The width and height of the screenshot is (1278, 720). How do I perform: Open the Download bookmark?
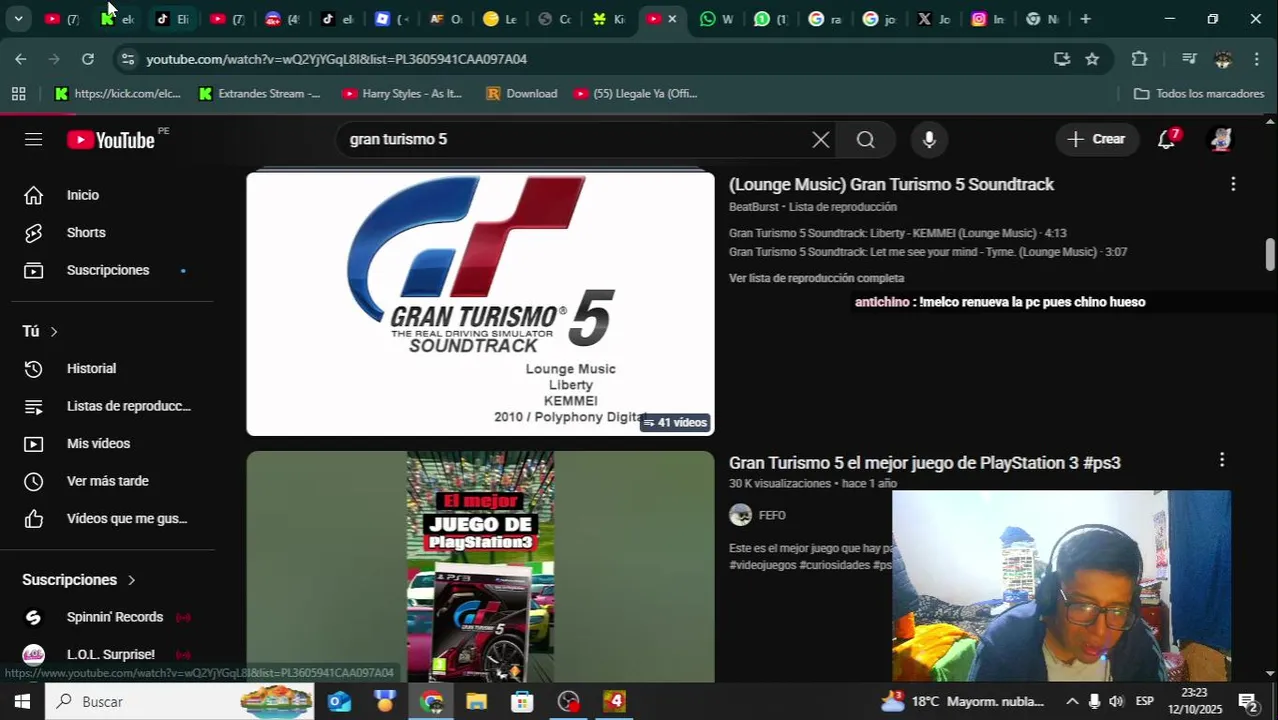(x=522, y=94)
